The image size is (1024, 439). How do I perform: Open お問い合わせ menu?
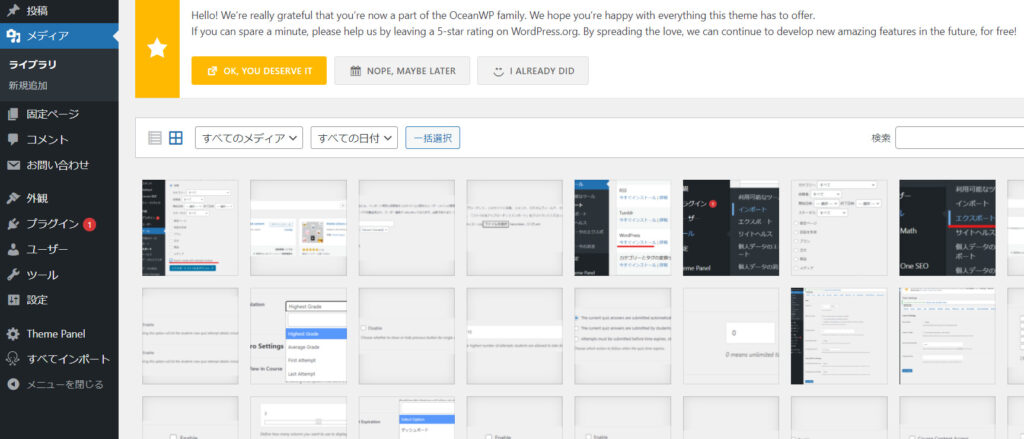tap(59, 165)
